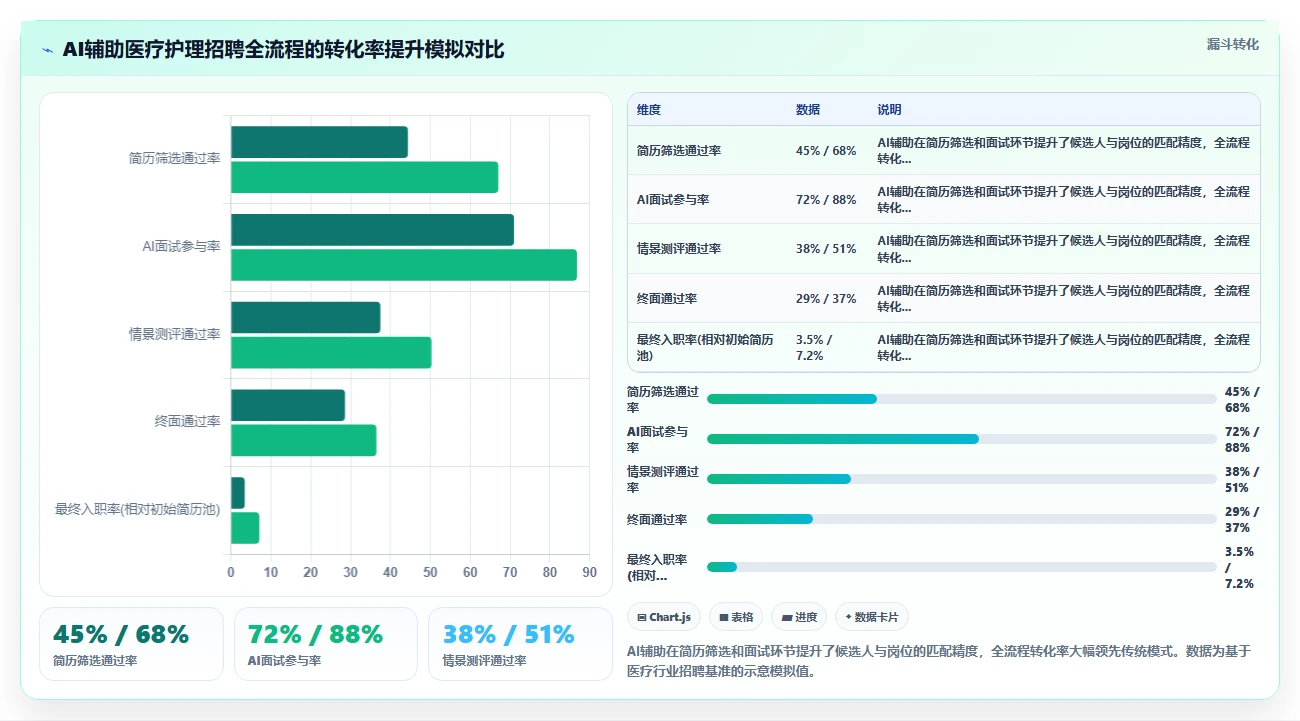Click the lightning icon beside the title
1300x721 pixels.
pos(47,50)
